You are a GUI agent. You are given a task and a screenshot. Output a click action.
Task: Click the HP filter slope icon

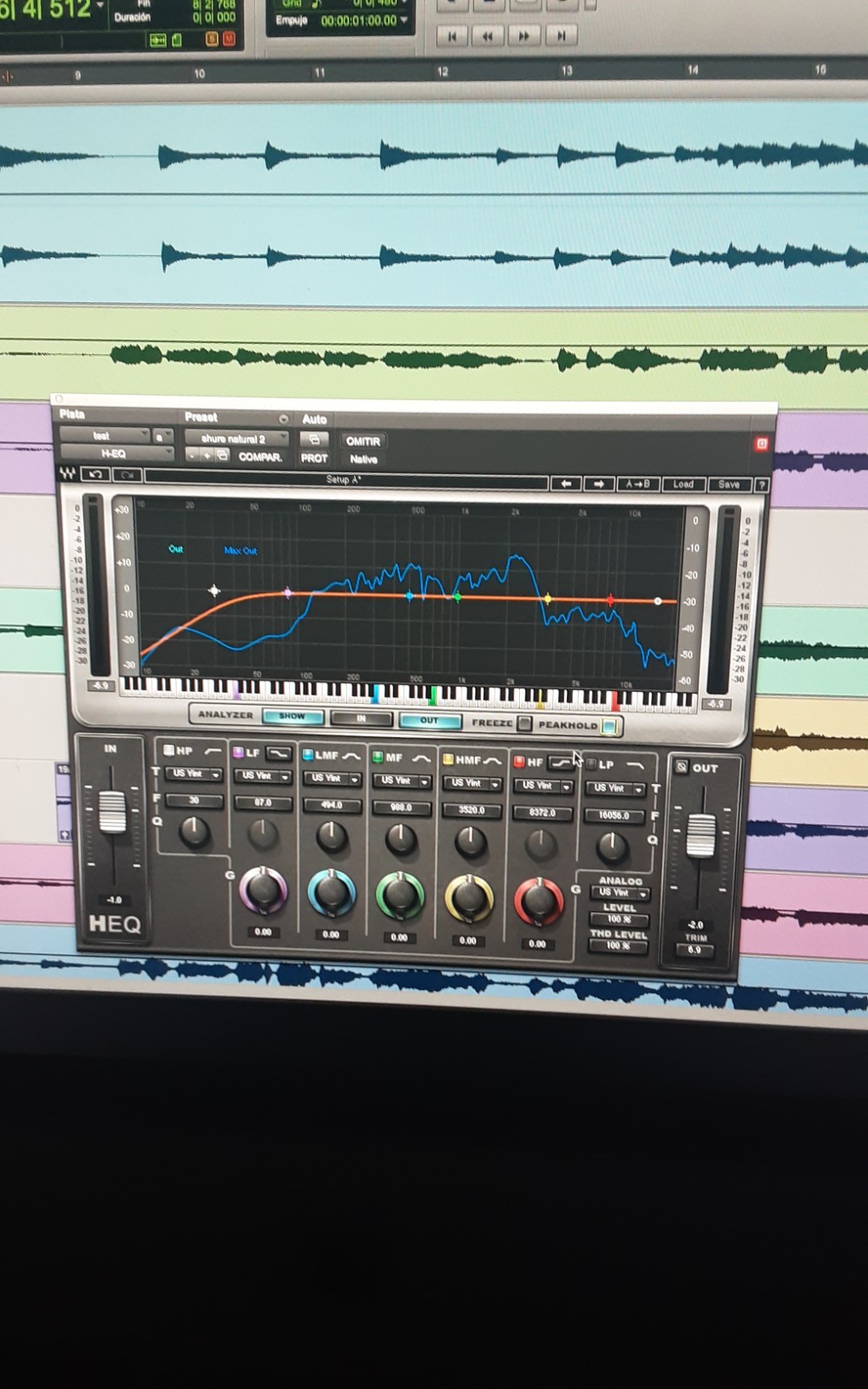click(x=213, y=750)
